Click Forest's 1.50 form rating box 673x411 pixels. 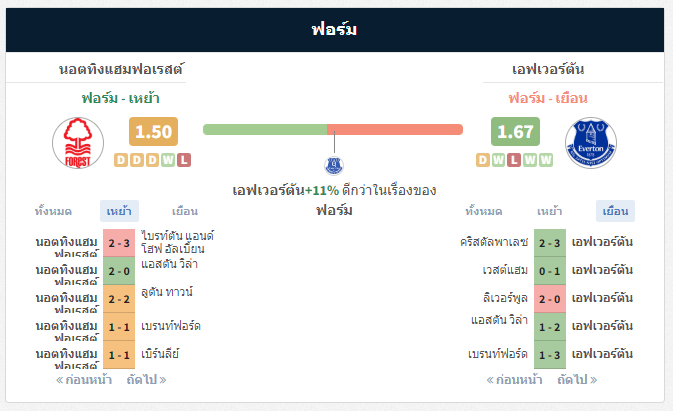(x=153, y=131)
